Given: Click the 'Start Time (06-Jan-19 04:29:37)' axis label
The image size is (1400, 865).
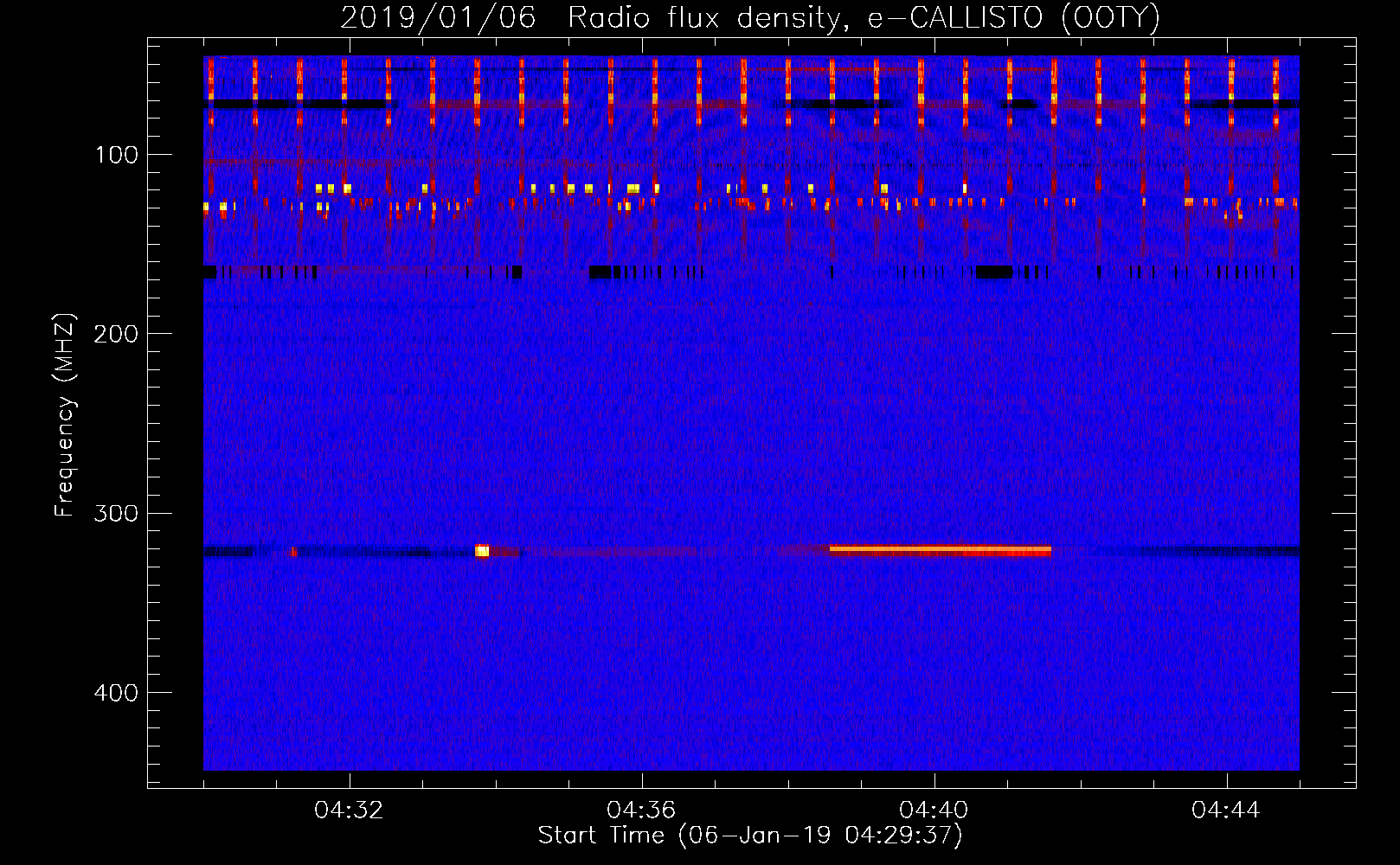Looking at the screenshot, I should click(750, 836).
